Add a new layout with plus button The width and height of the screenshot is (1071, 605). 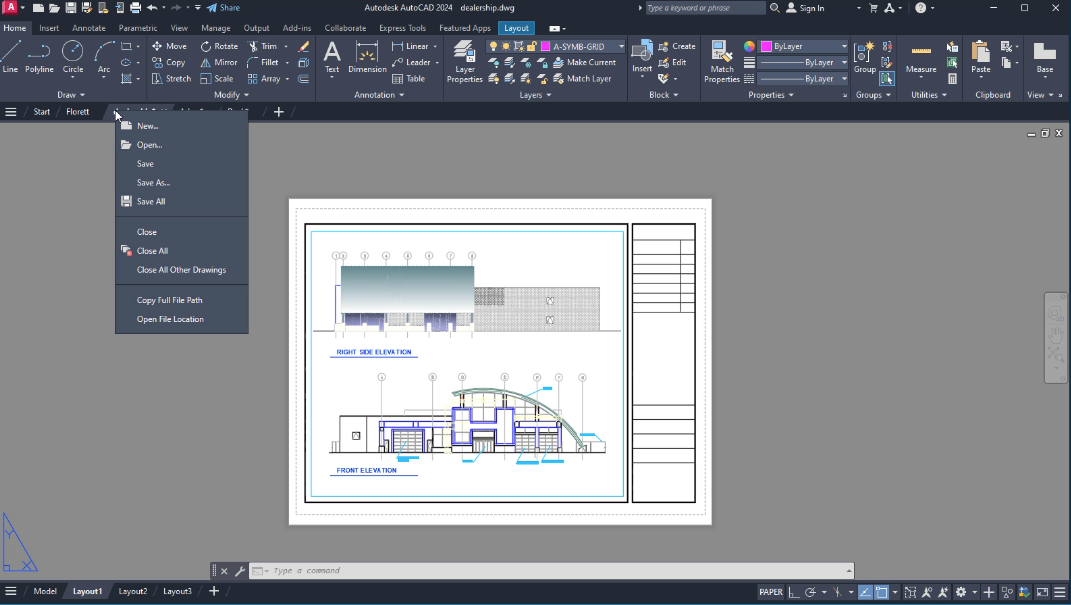tap(214, 591)
